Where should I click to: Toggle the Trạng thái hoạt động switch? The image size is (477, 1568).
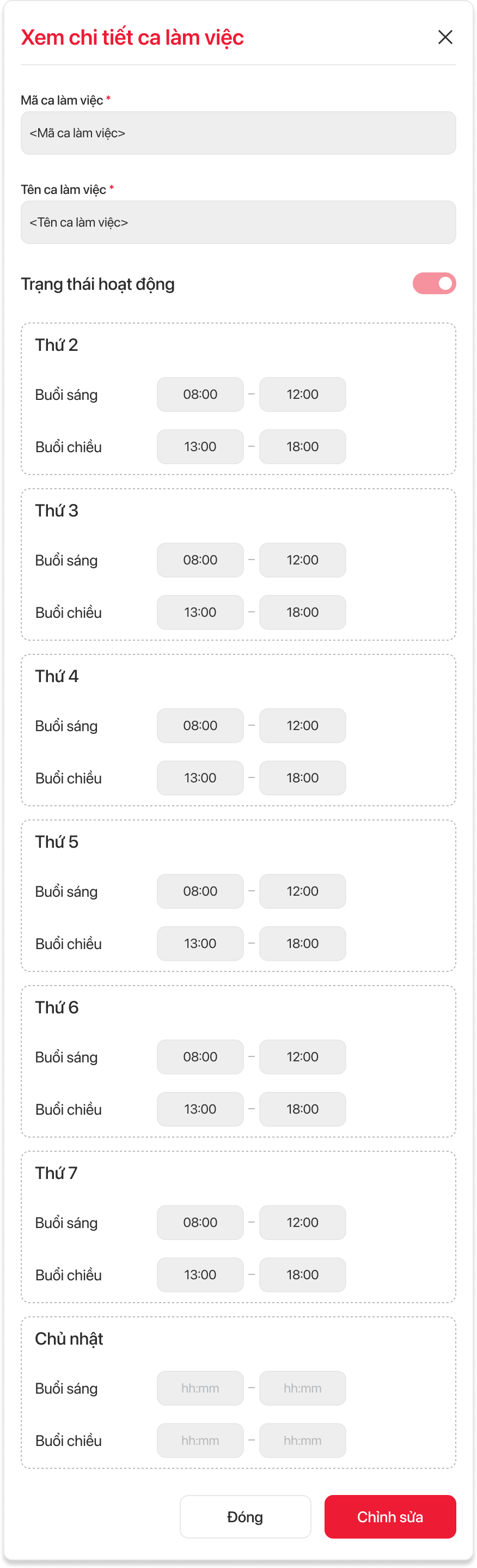(x=434, y=284)
